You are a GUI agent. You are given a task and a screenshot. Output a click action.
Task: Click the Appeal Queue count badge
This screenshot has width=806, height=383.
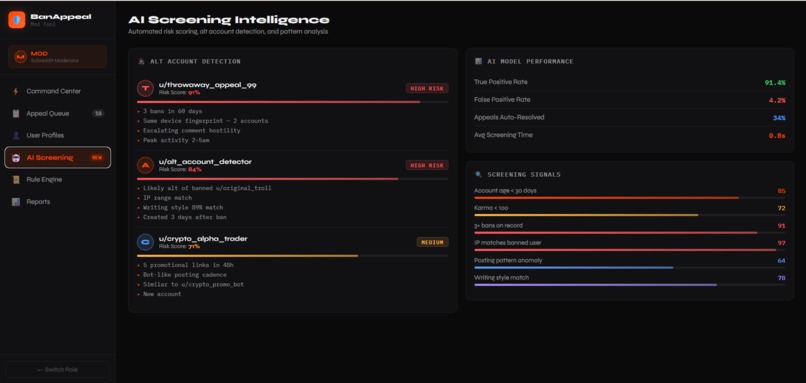[98, 114]
